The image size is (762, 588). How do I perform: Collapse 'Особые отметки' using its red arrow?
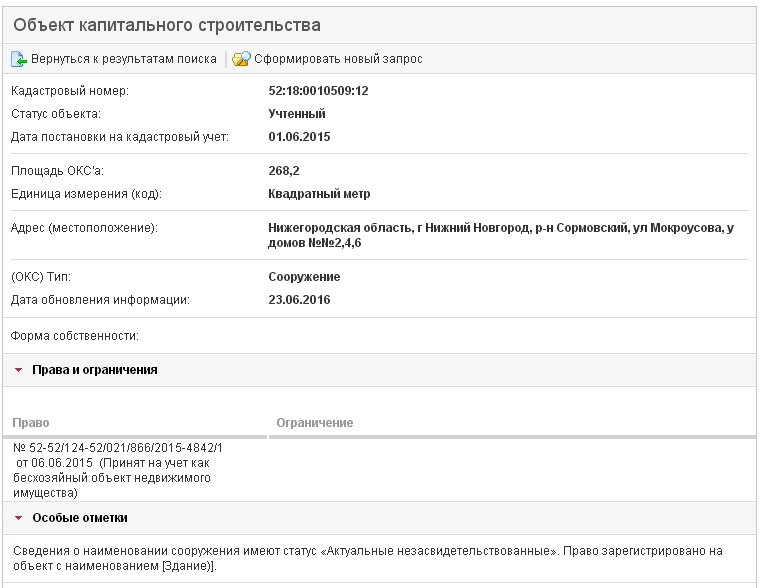[18, 518]
